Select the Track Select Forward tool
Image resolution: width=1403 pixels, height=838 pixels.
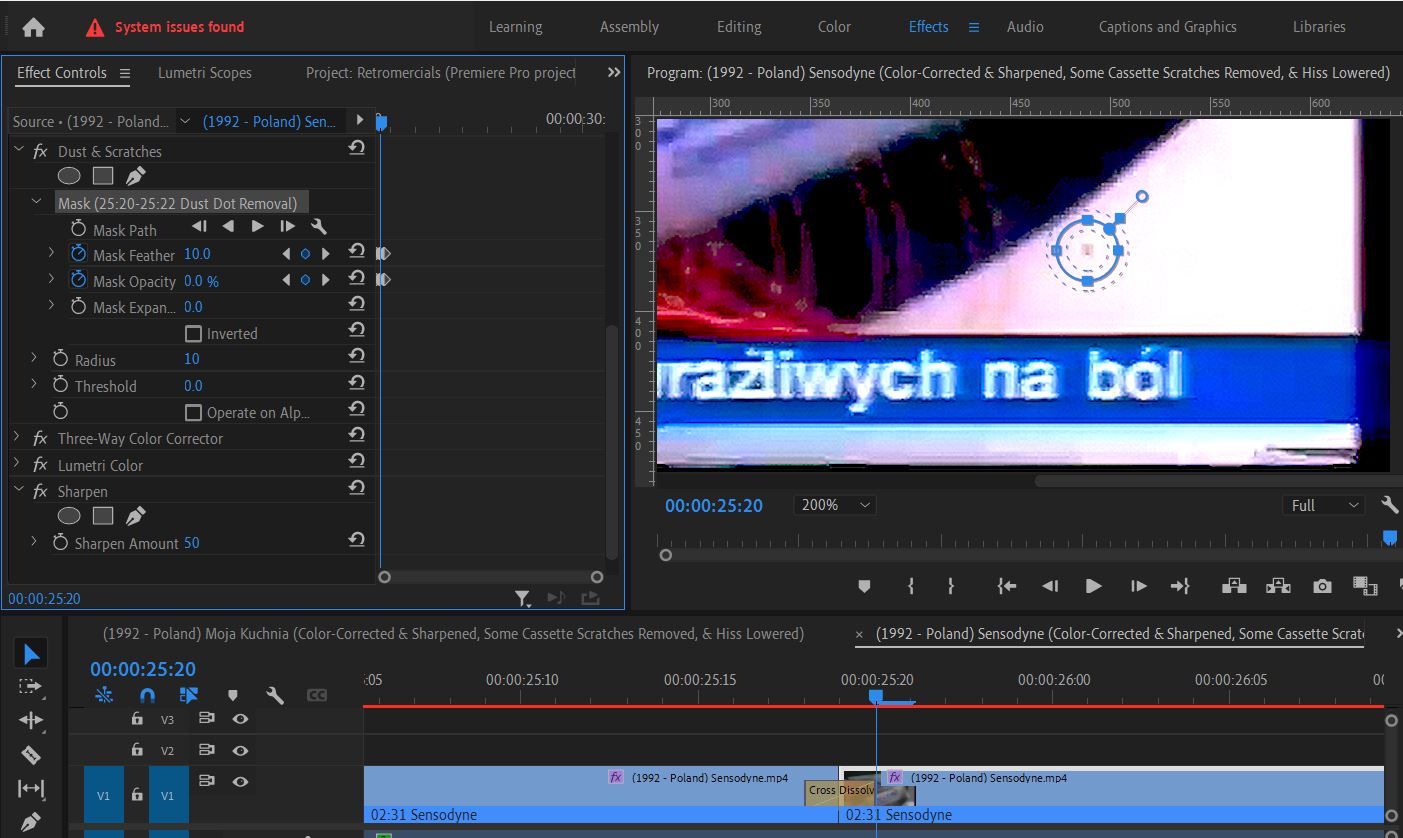[x=31, y=687]
